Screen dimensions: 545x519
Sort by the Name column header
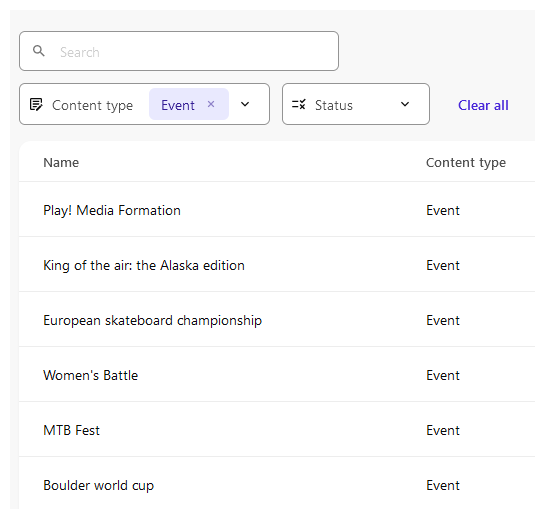pyautogui.click(x=61, y=162)
